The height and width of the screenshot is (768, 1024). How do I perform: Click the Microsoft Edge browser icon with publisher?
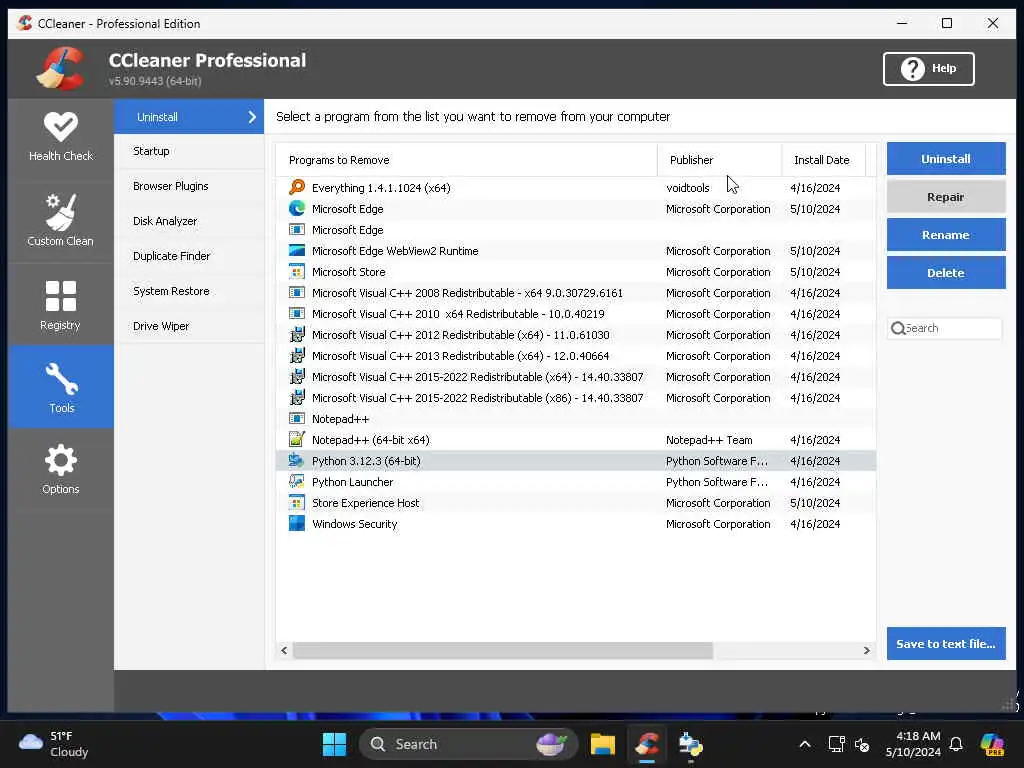pos(297,208)
